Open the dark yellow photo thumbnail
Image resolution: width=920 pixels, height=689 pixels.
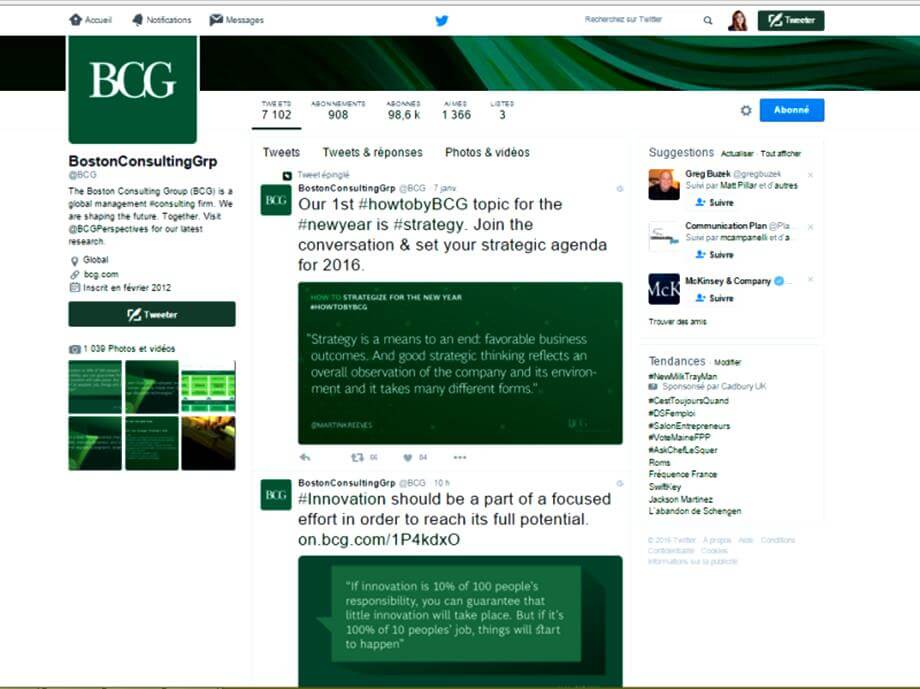click(208, 443)
